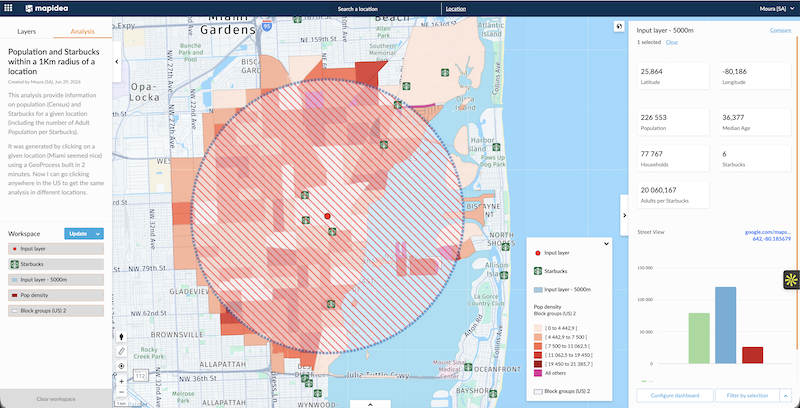Switch to the Layers tab
The height and width of the screenshot is (408, 800).
(x=27, y=31)
